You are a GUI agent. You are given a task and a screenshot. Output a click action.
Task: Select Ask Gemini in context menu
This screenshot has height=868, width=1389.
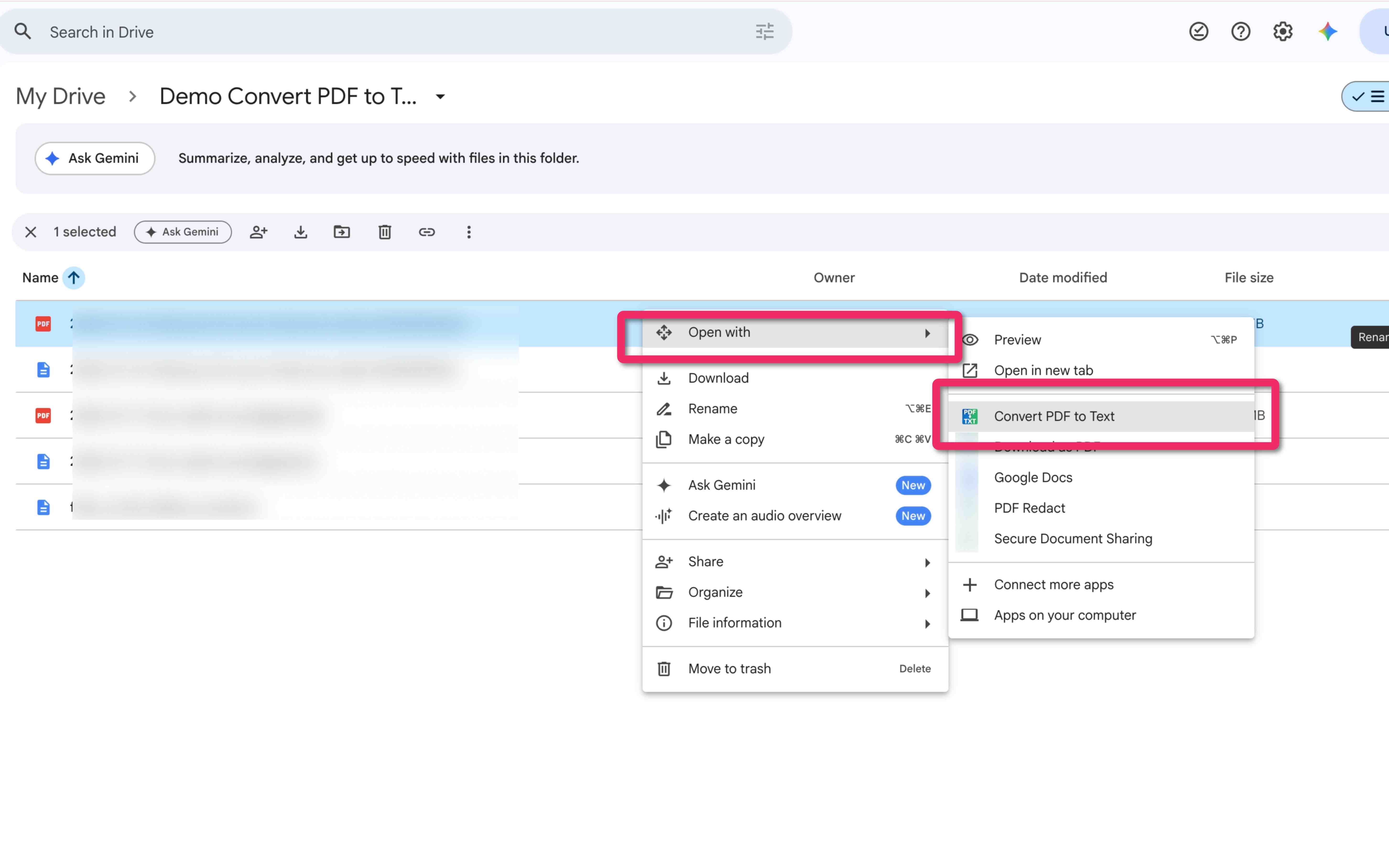point(795,485)
